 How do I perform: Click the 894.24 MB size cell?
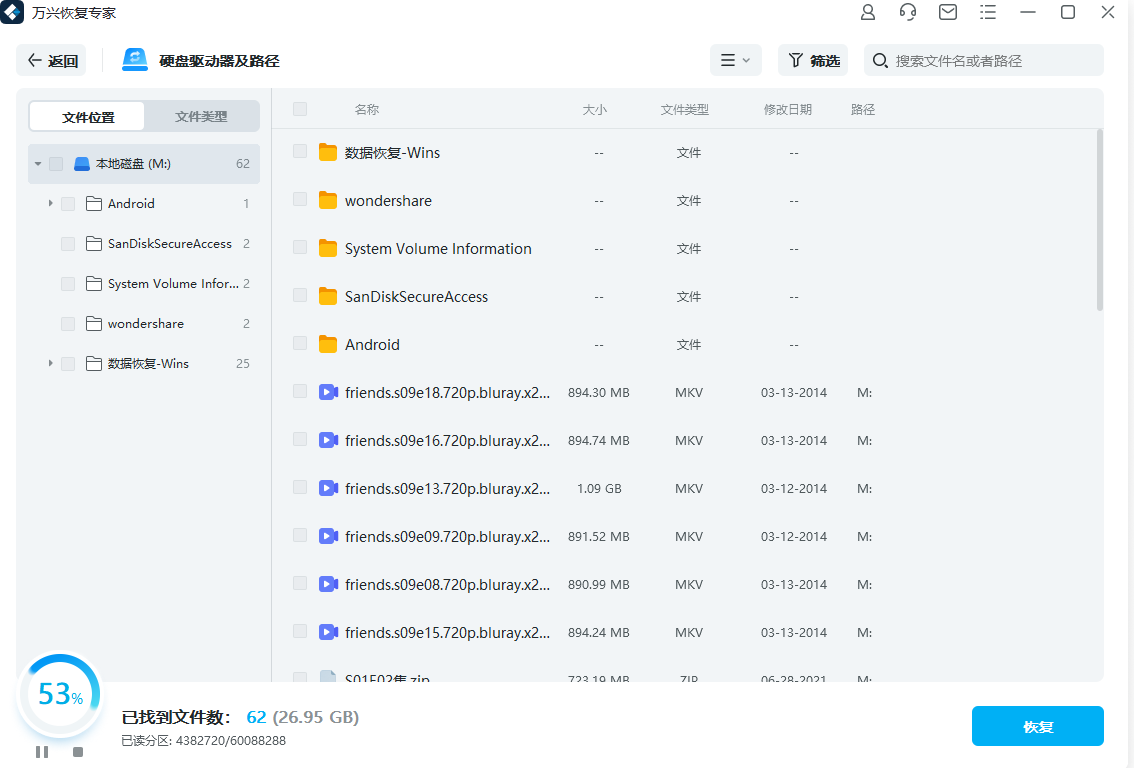click(x=598, y=632)
